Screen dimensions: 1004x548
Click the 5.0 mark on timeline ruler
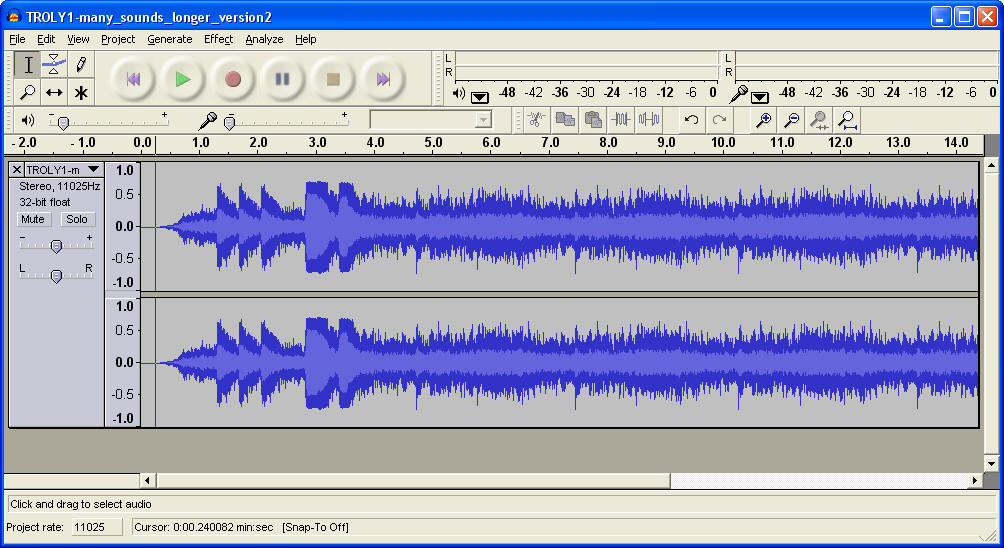pyautogui.click(x=433, y=143)
